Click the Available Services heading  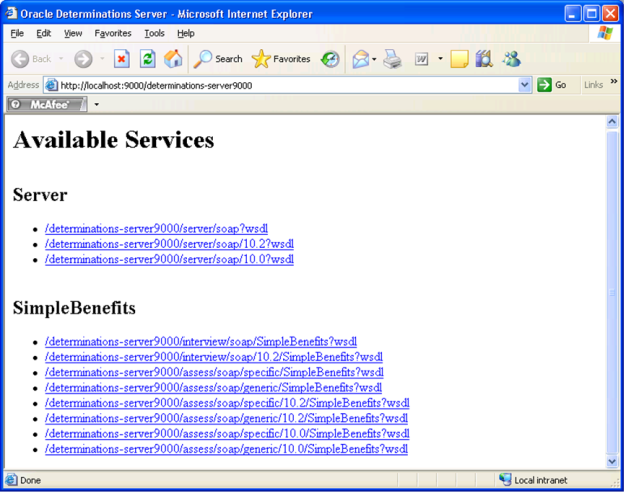tap(114, 140)
